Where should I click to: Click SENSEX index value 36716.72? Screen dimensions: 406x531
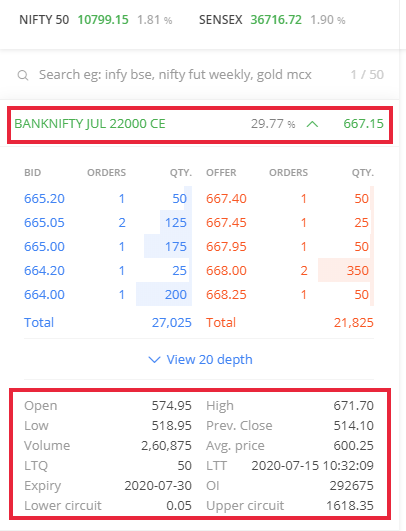(276, 20)
